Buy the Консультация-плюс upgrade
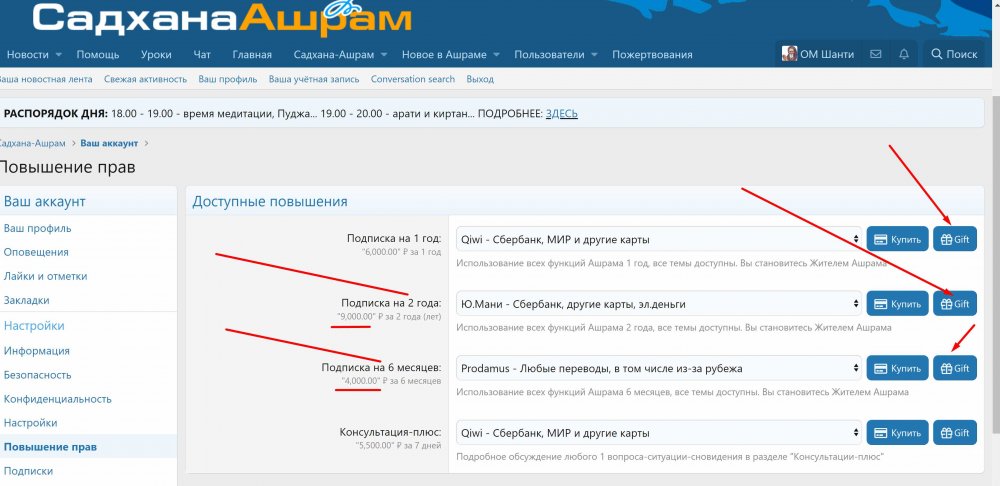1000x486 pixels. click(898, 432)
